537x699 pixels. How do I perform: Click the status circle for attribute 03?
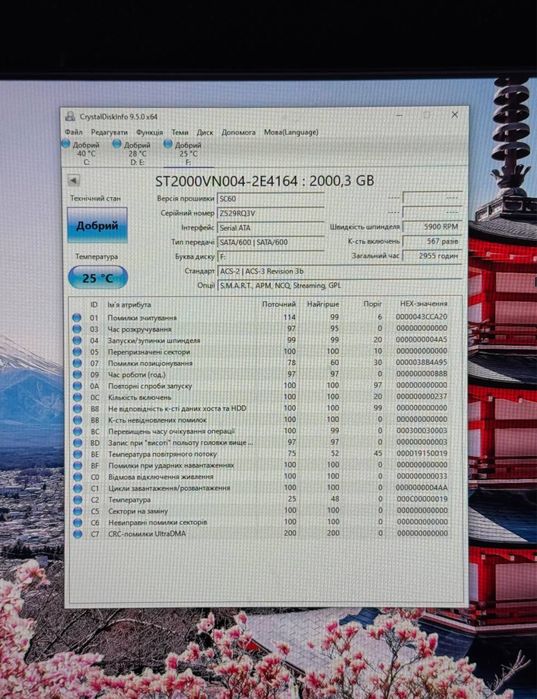click(77, 329)
